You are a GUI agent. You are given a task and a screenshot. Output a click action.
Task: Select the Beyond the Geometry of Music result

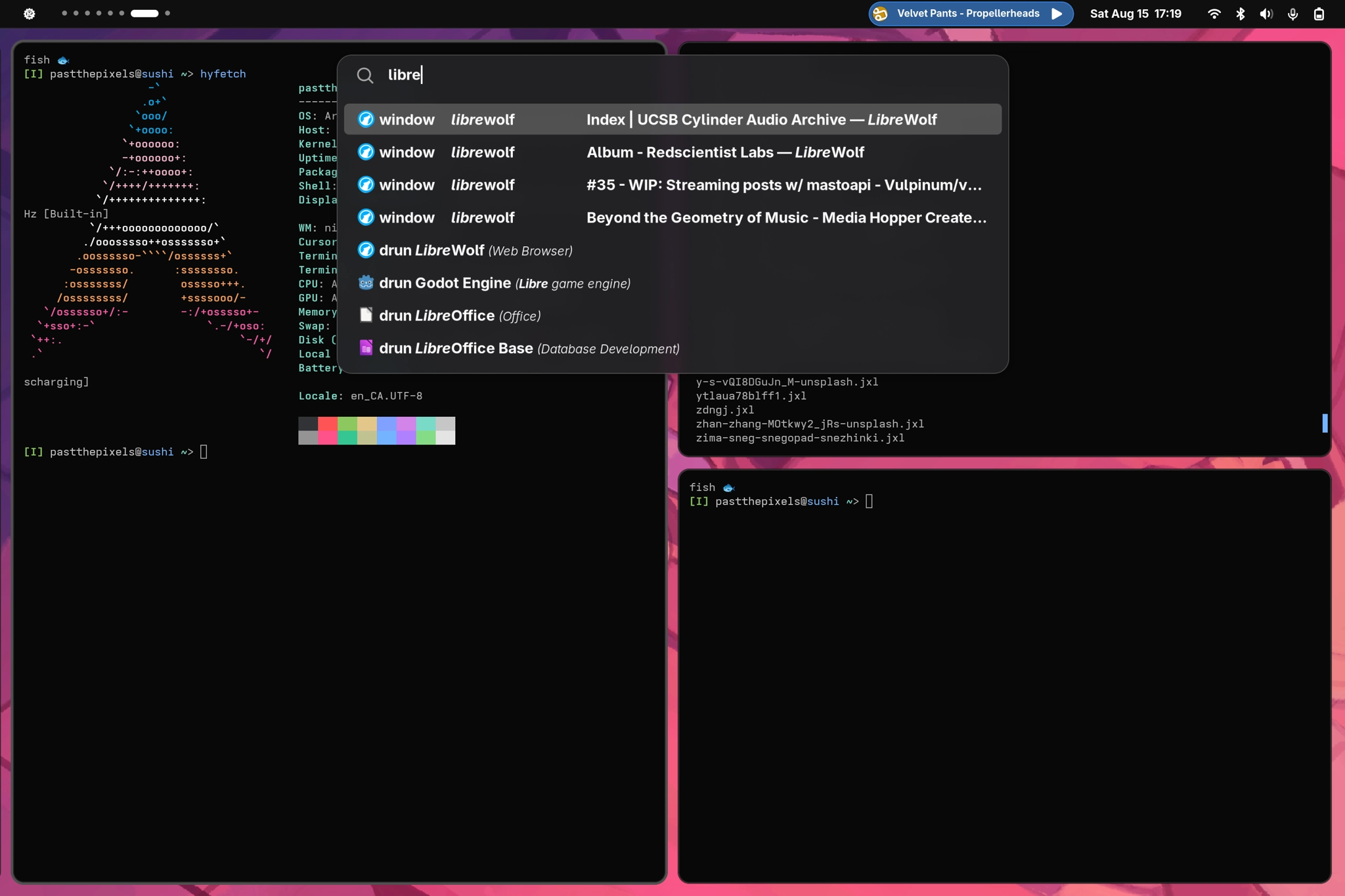pyautogui.click(x=672, y=218)
